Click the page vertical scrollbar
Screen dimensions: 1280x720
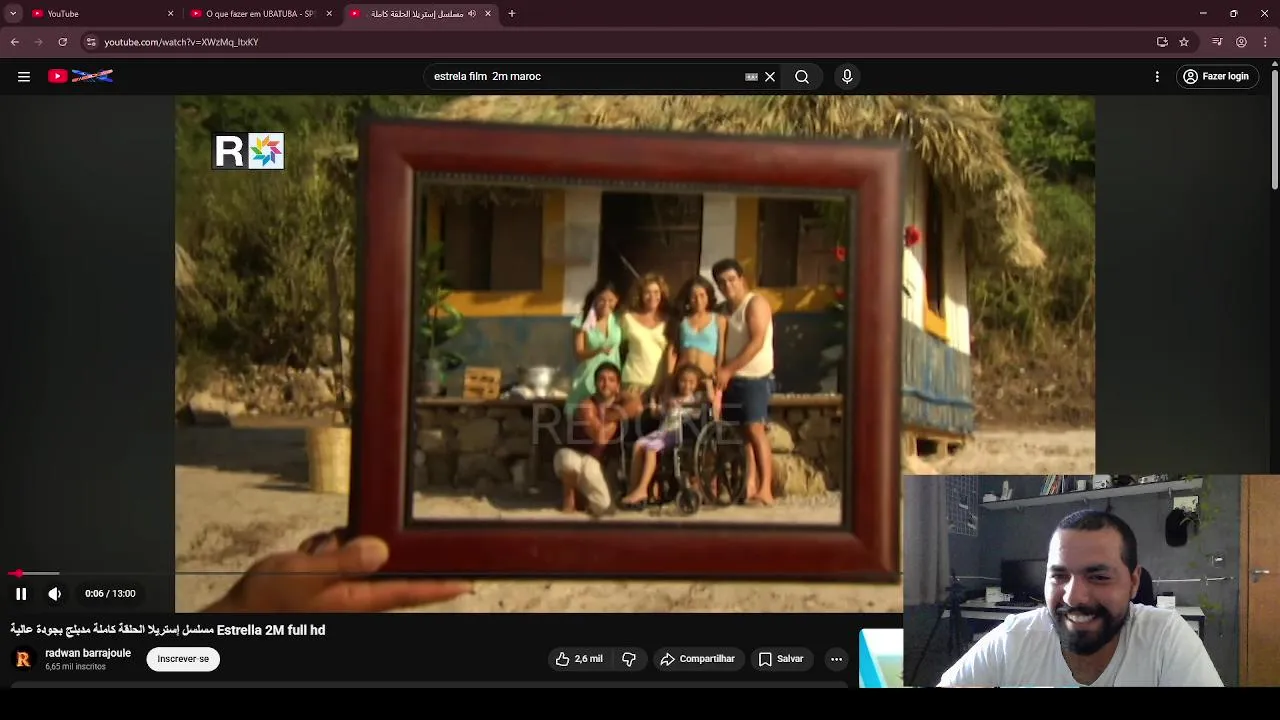(1274, 130)
